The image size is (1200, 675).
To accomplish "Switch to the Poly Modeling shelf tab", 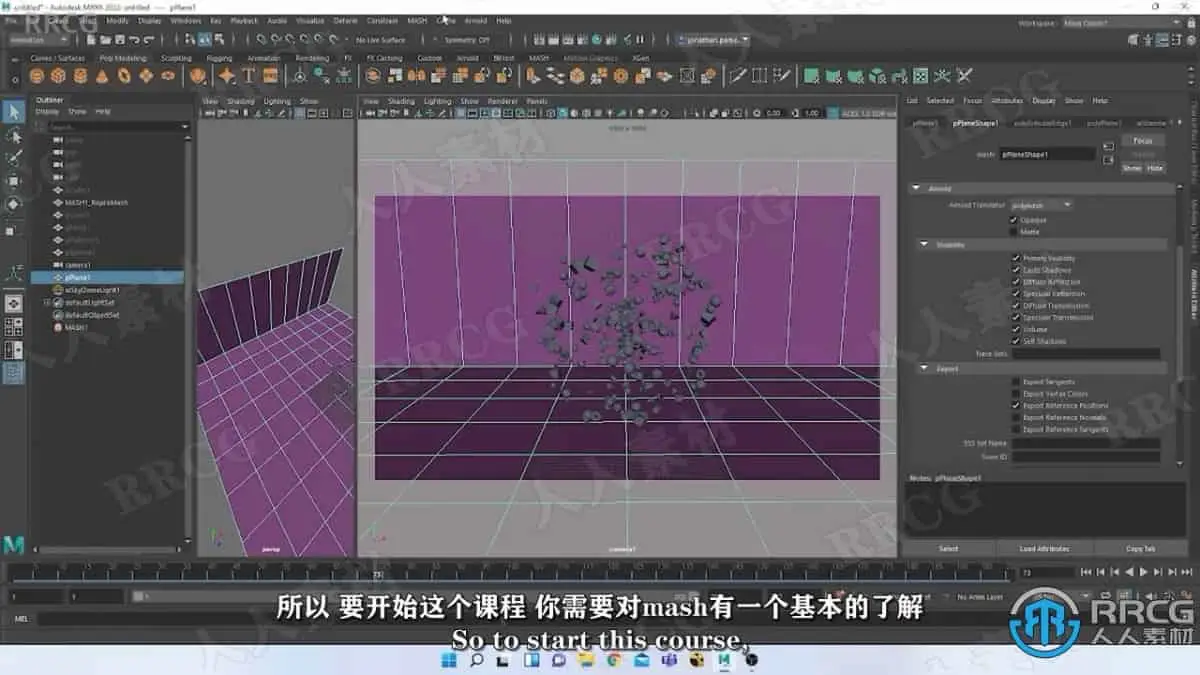I will 123,58.
